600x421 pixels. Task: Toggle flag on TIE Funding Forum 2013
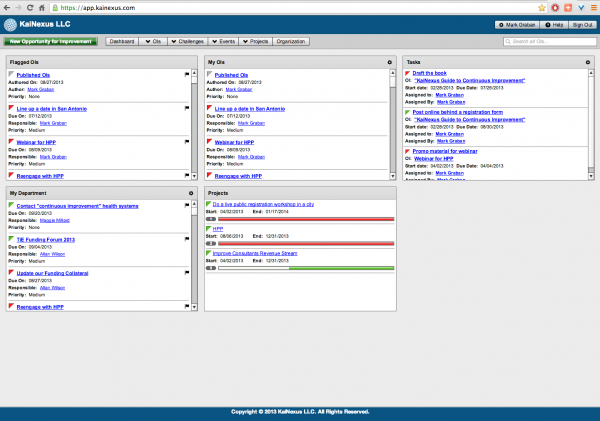coord(187,239)
